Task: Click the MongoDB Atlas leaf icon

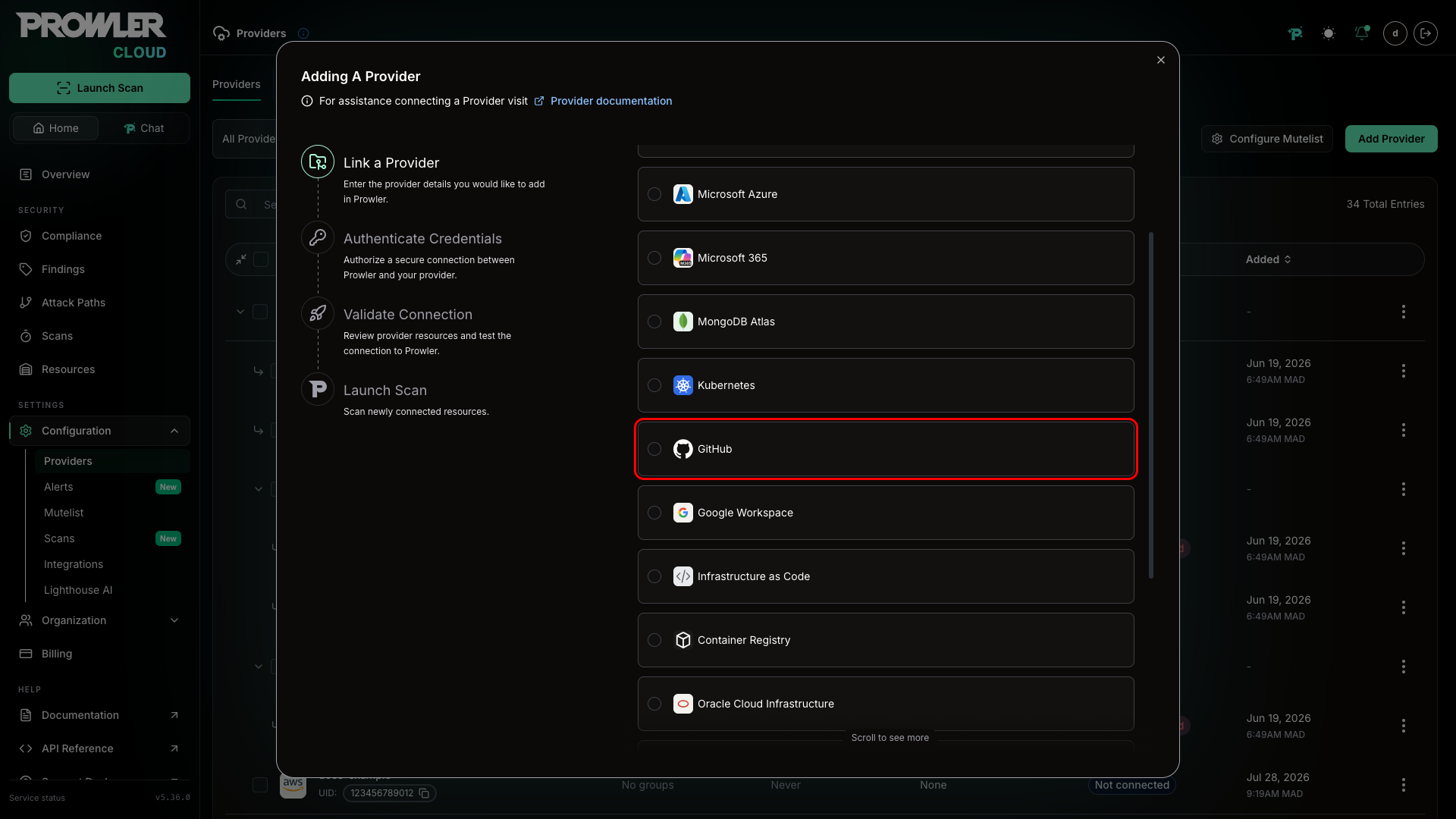Action: coord(683,322)
